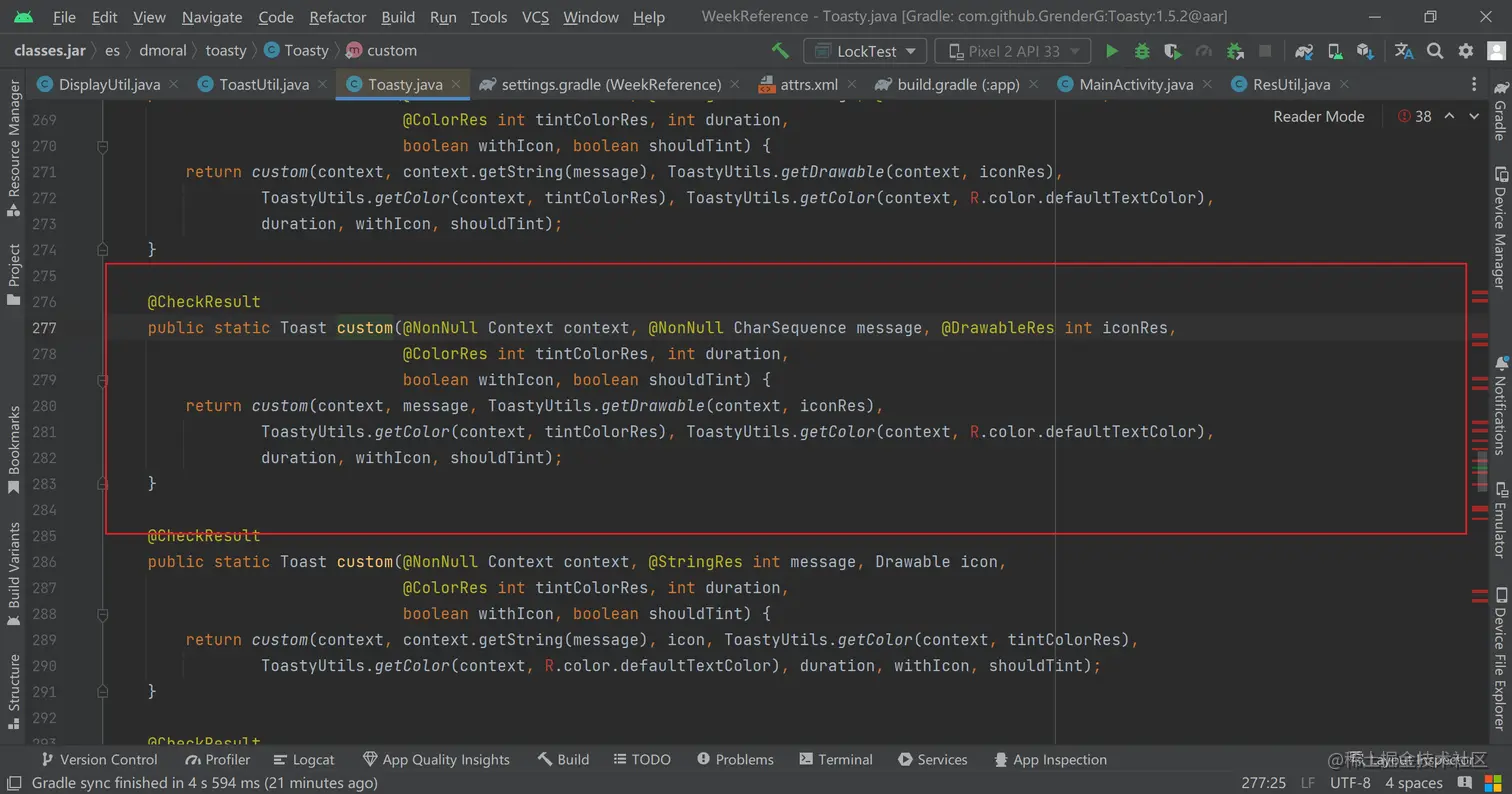This screenshot has height=794, width=1512.
Task: Attach debugger to Android process icon
Action: click(x=1235, y=51)
